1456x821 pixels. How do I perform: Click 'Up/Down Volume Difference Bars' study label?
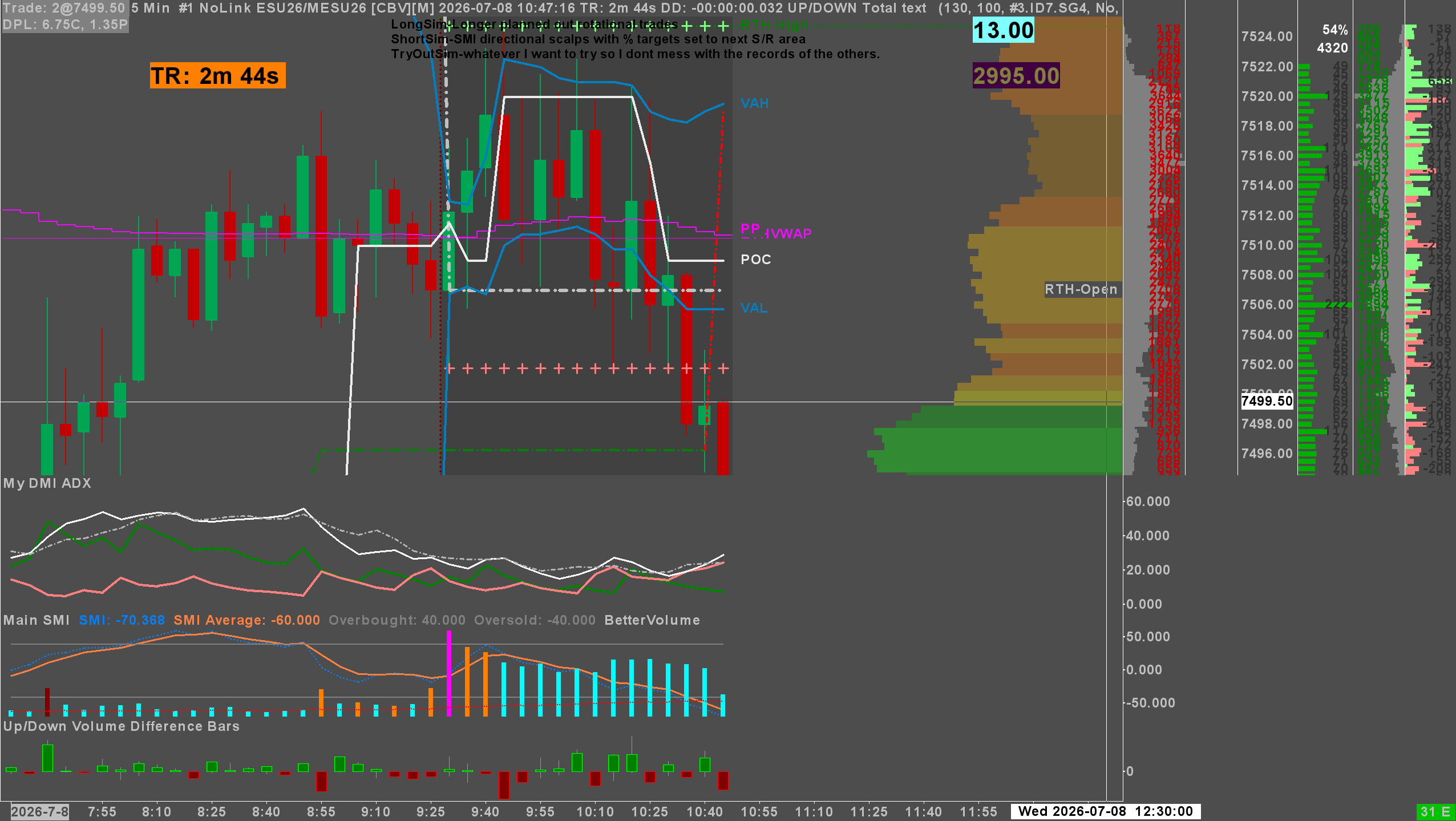click(122, 726)
